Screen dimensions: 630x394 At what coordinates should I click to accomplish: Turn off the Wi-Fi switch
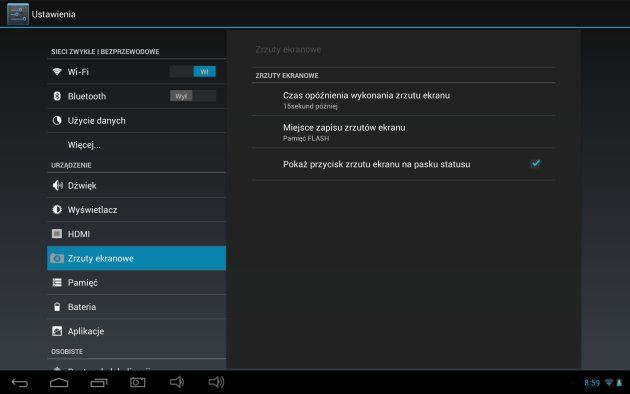click(x=193, y=71)
